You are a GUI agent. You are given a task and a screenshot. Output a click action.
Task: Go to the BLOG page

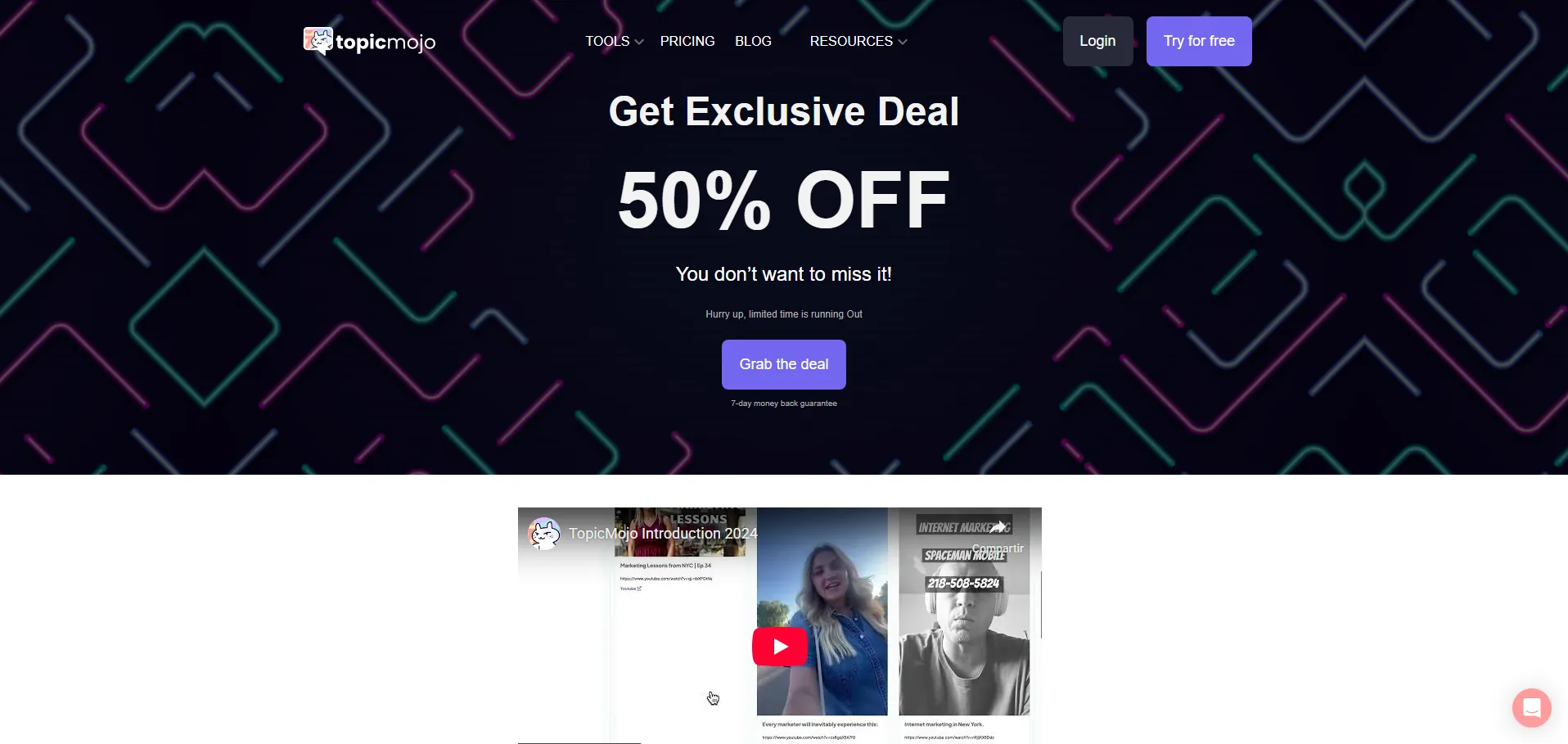[x=753, y=41]
